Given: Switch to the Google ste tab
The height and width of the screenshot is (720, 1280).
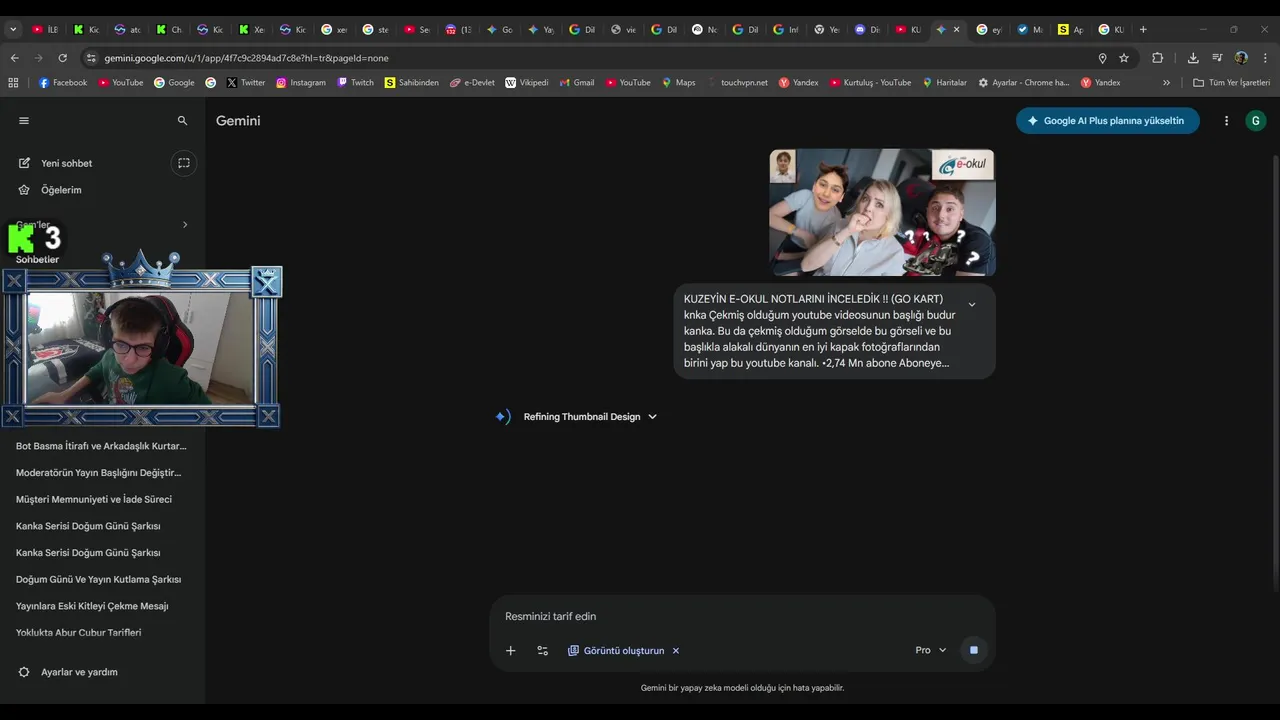Looking at the screenshot, I should [x=376, y=30].
